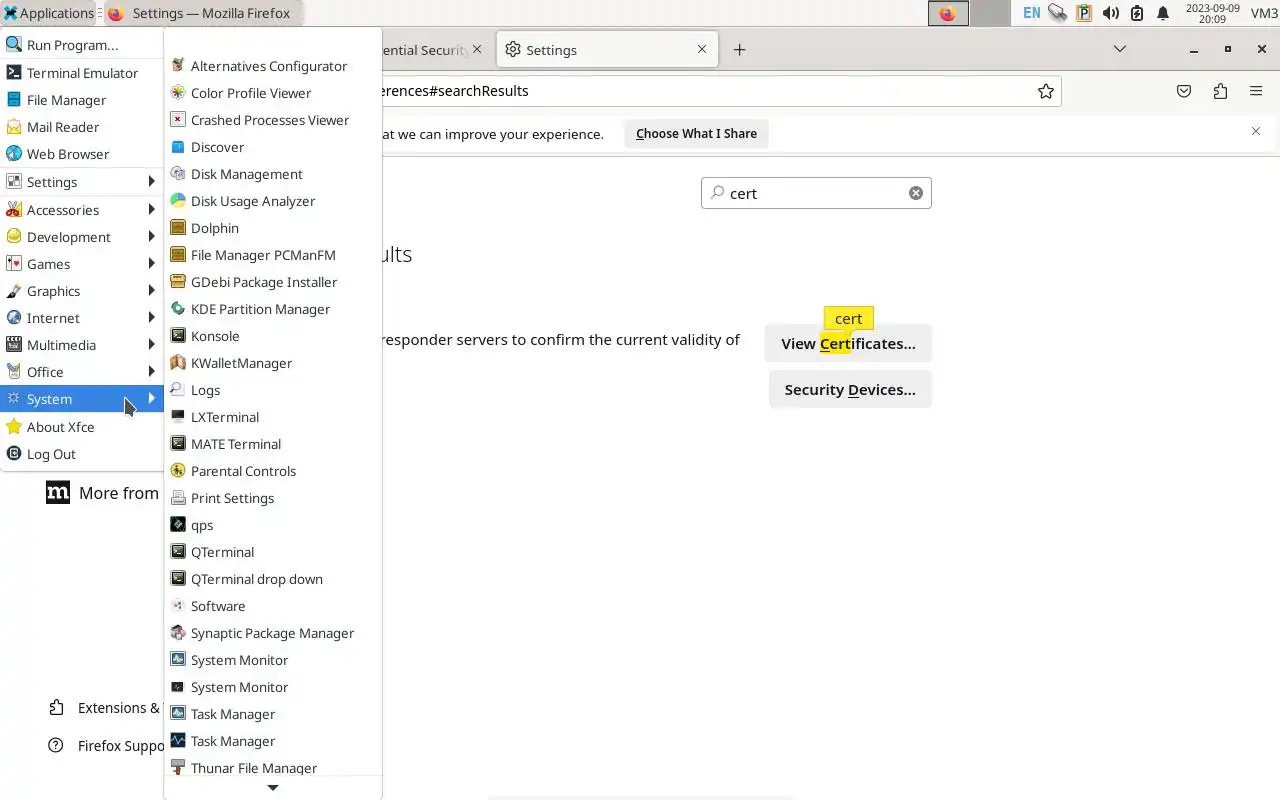Click the Logs magnifier icon

178,390
